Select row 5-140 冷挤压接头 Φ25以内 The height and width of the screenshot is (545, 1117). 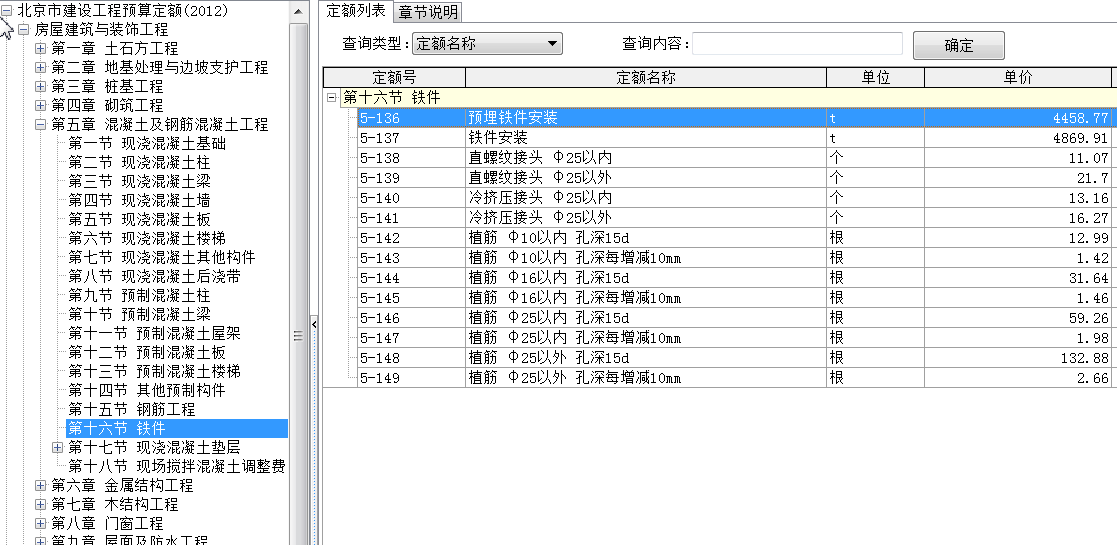[734, 198]
